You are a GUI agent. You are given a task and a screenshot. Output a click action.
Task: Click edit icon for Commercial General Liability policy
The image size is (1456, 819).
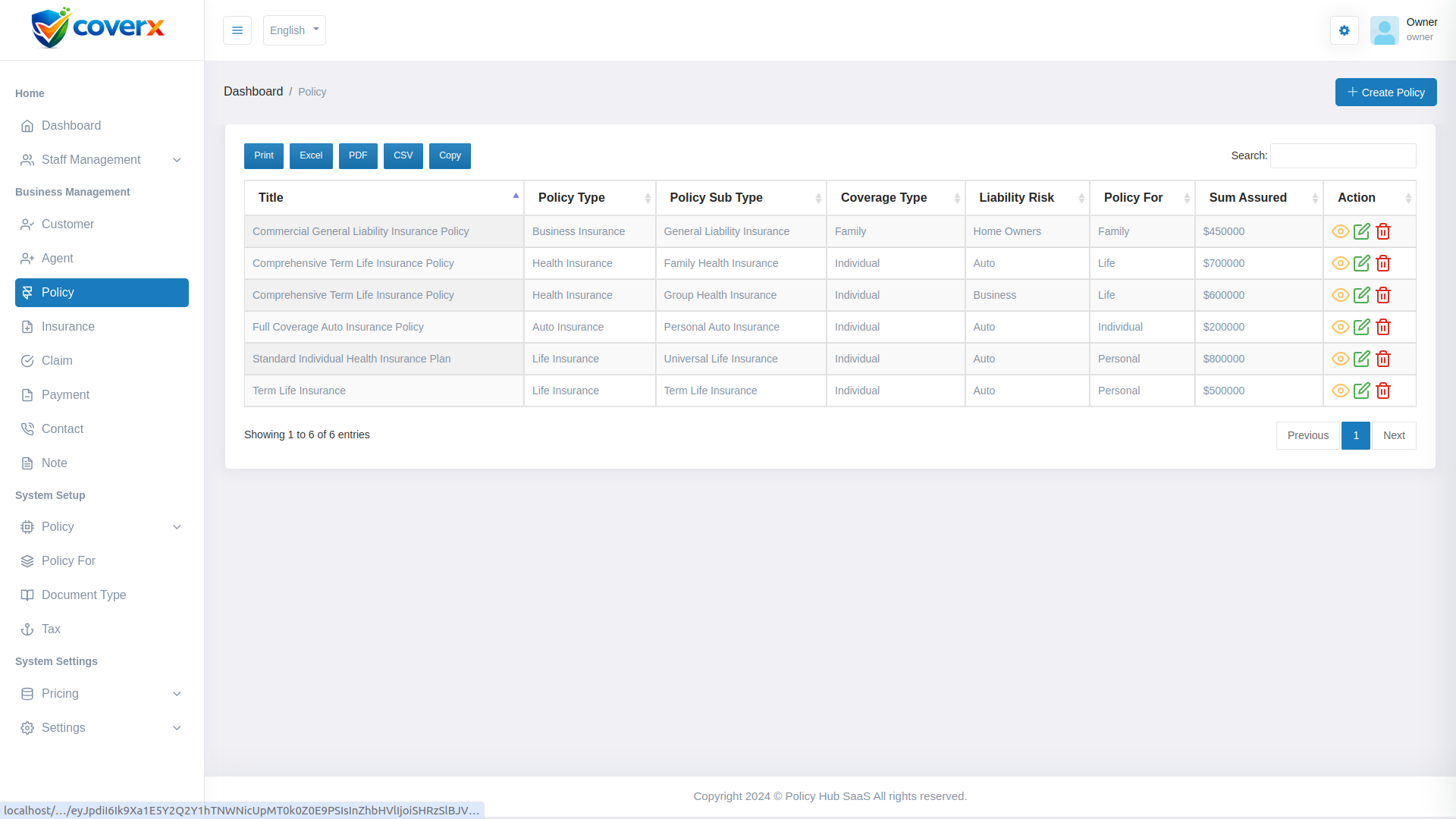1362,231
